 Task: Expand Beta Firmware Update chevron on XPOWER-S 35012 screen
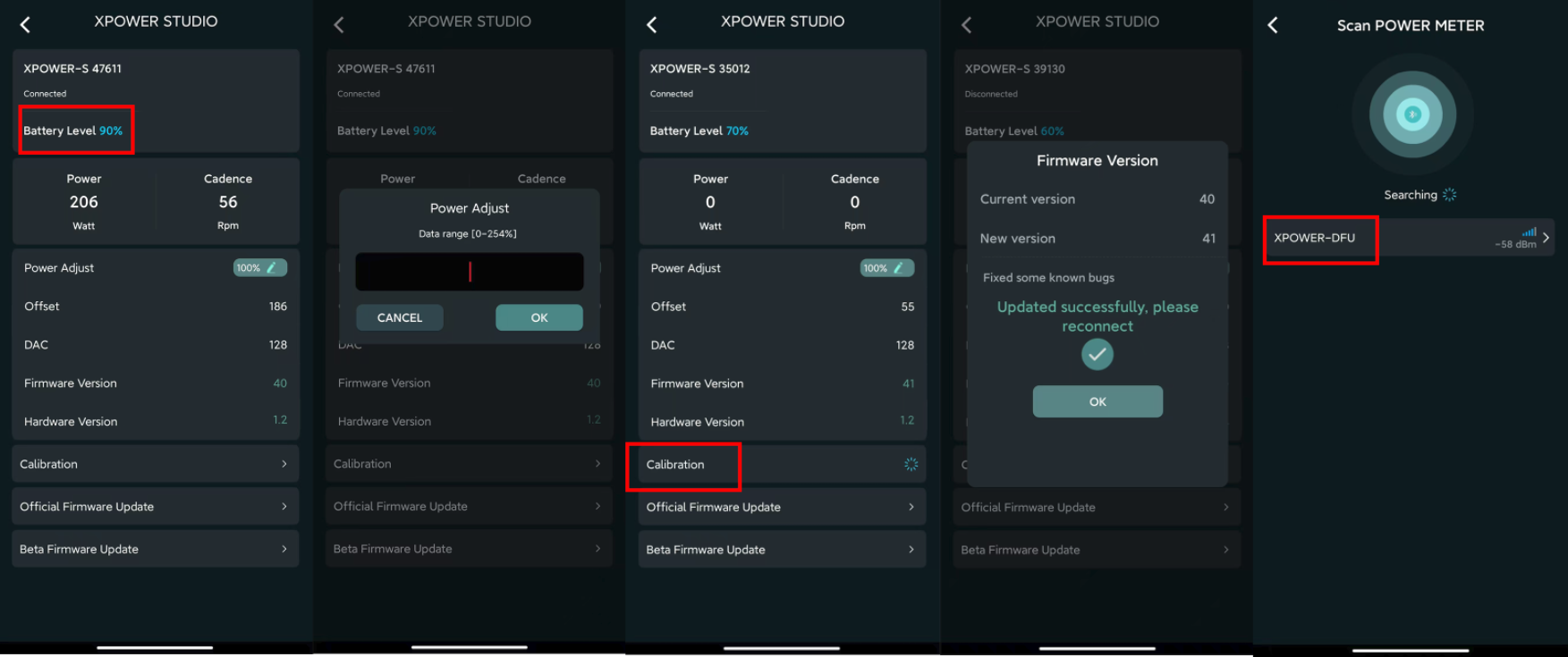[911, 550]
